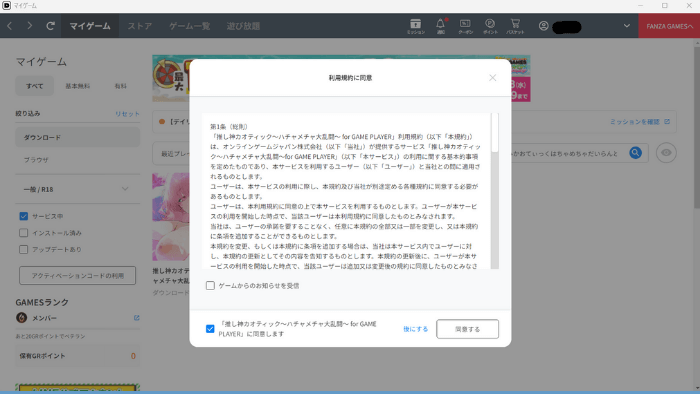Image resolution: width=700 pixels, height=394 pixels.
Task: Click the 同意する button
Action: click(x=467, y=329)
